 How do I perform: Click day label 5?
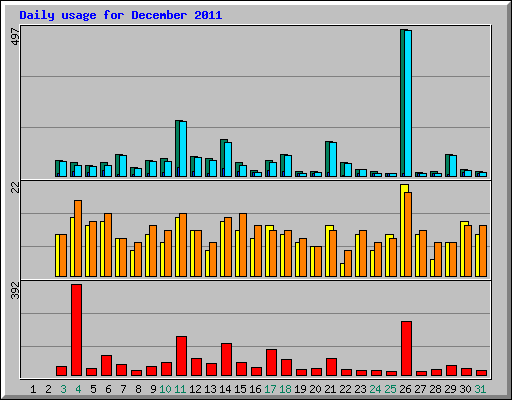pyautogui.click(x=93, y=389)
